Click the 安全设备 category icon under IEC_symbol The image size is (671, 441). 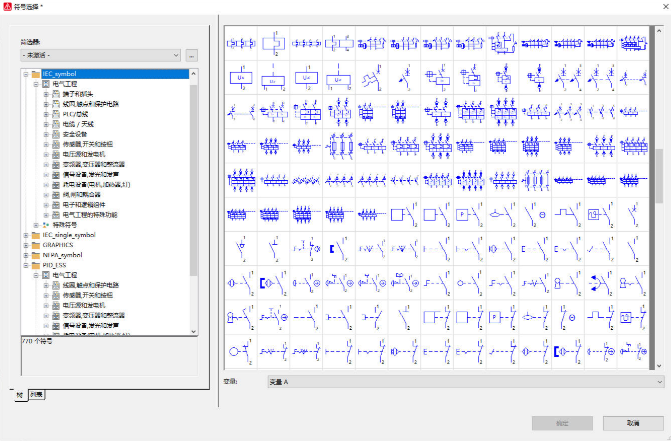point(57,134)
